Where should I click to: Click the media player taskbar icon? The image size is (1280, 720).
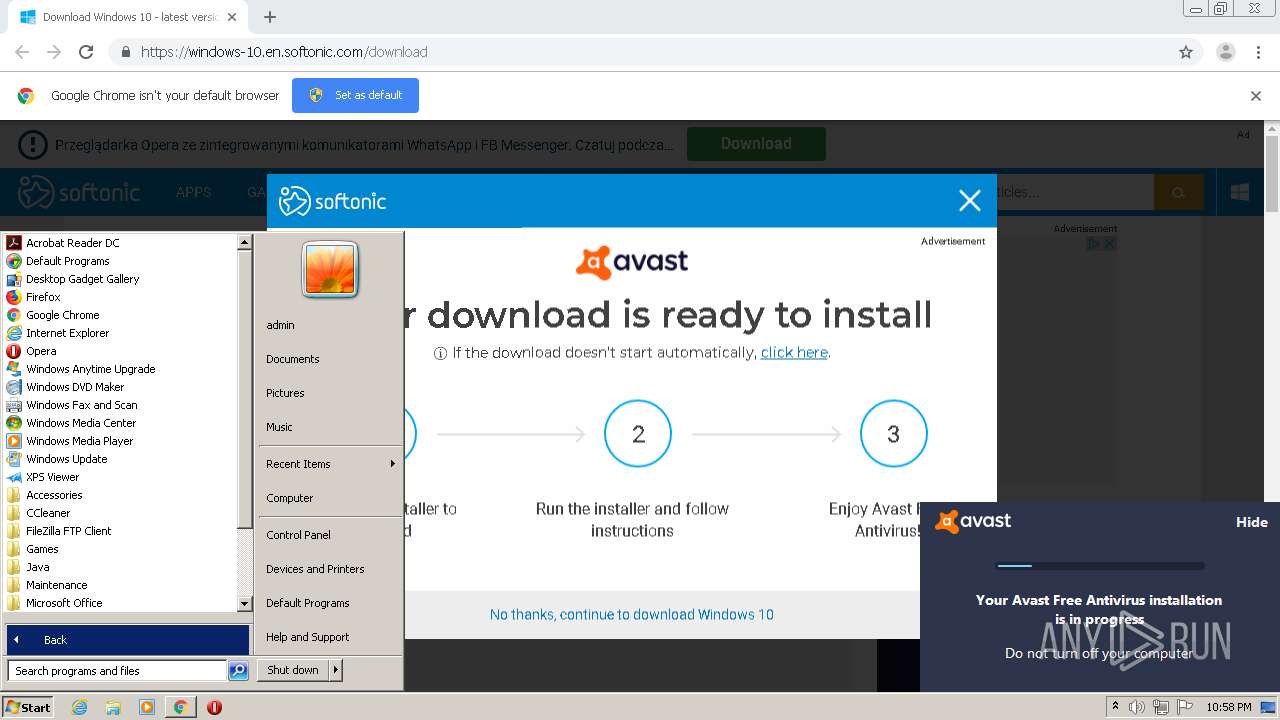tap(147, 707)
